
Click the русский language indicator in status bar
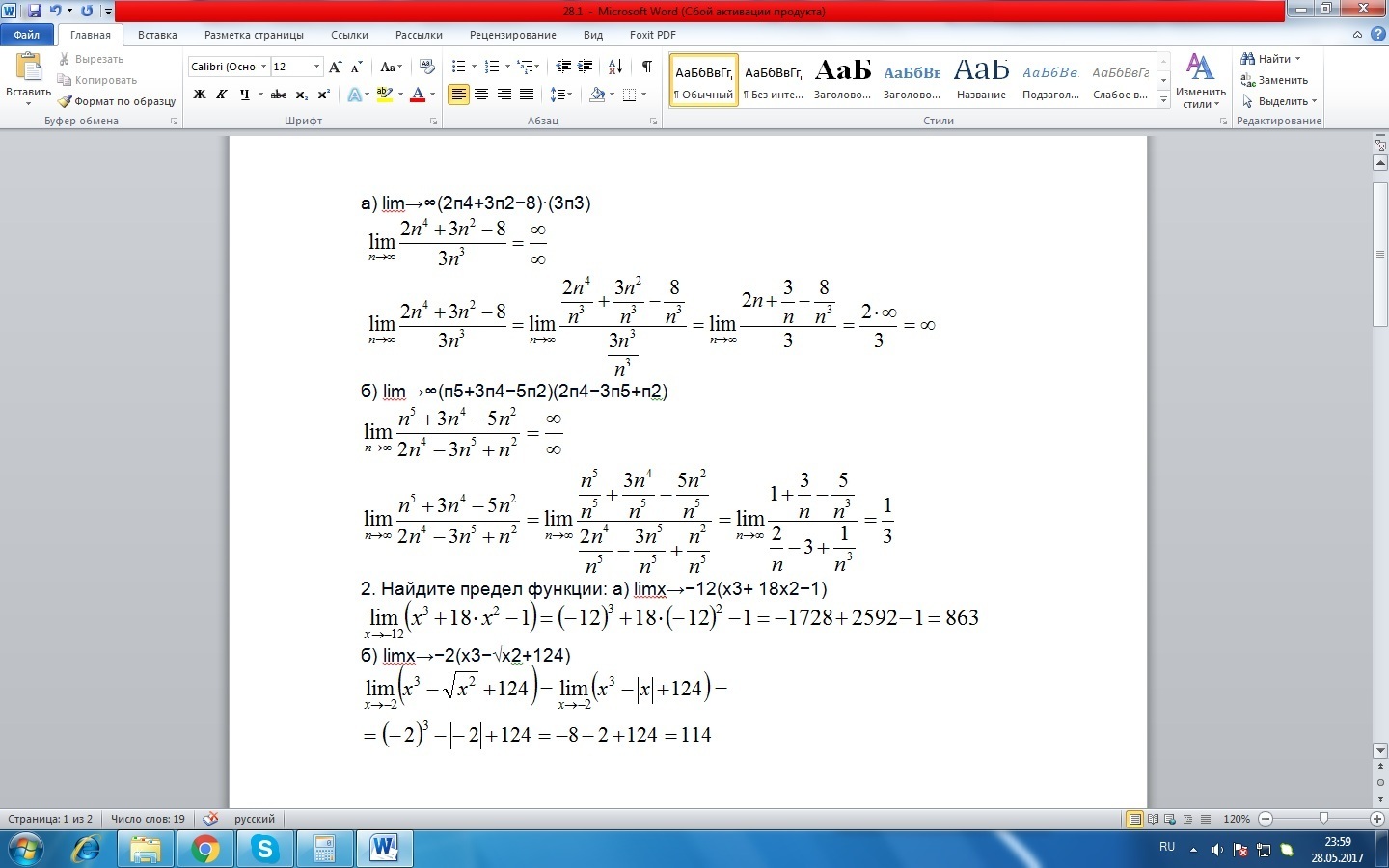pyautogui.click(x=255, y=819)
